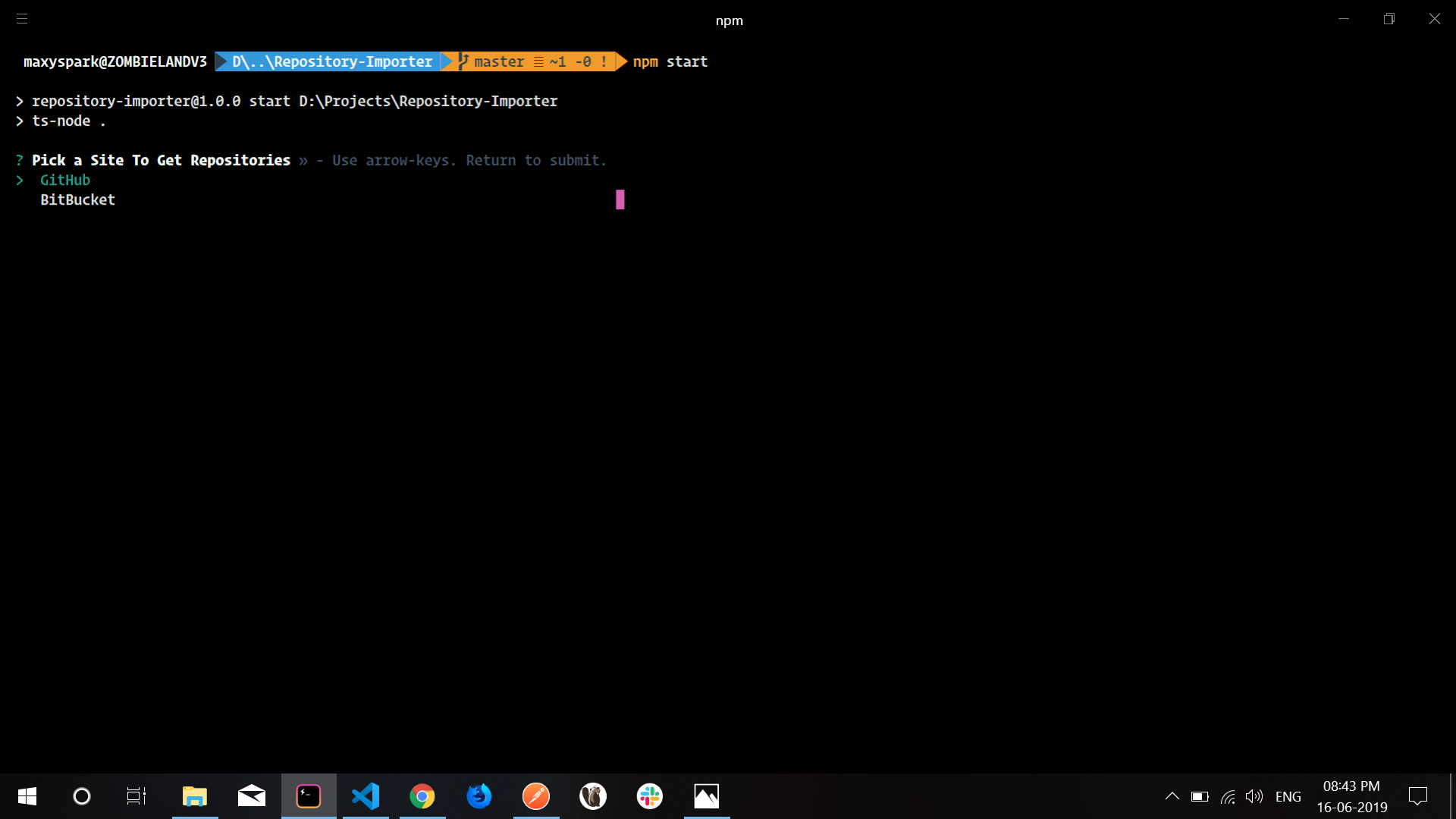
Task: Open the Windows Start menu
Action: point(27,796)
